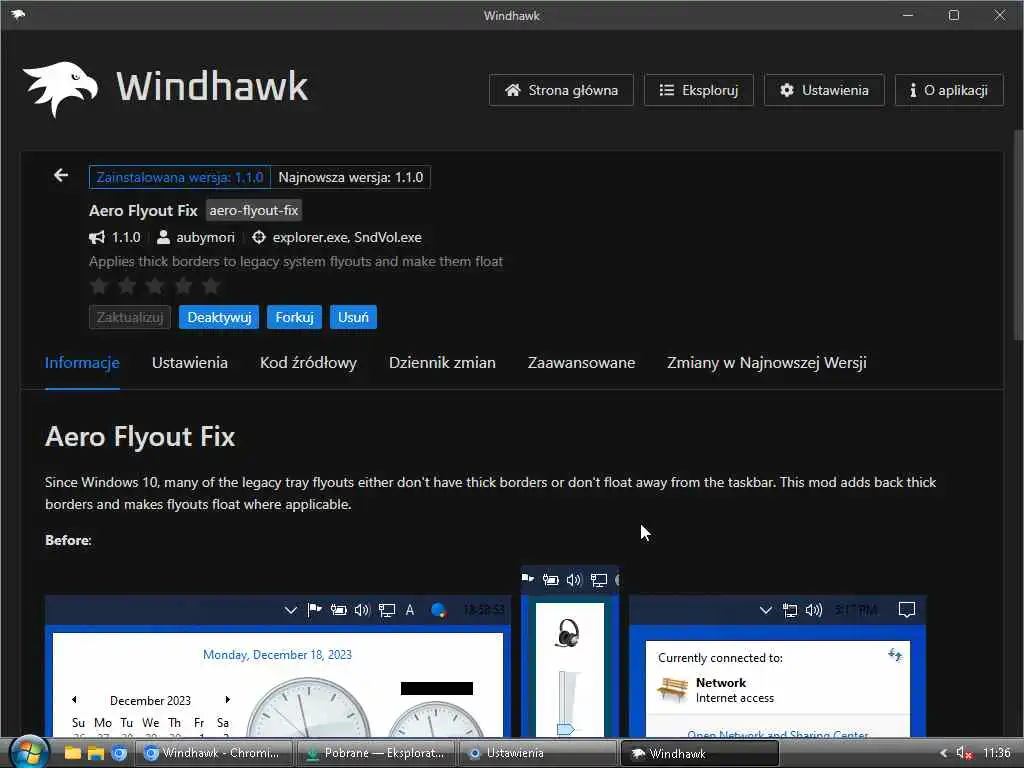Remove the mod with Usuń

[353, 317]
